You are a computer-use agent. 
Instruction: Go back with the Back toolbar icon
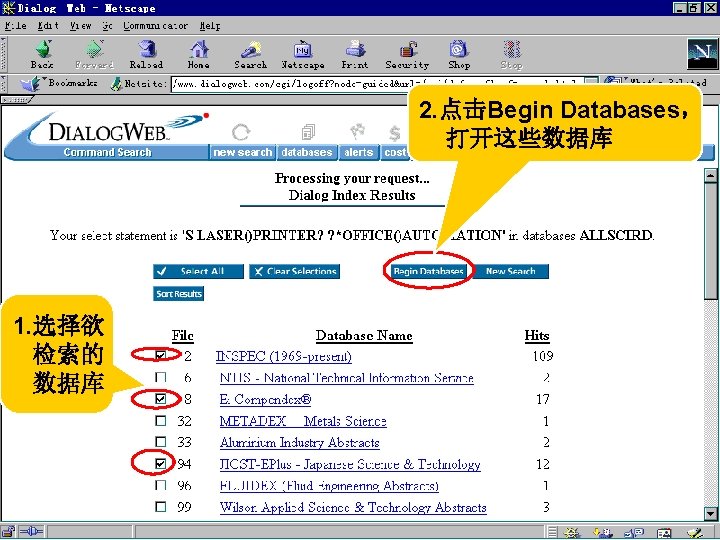(x=43, y=55)
